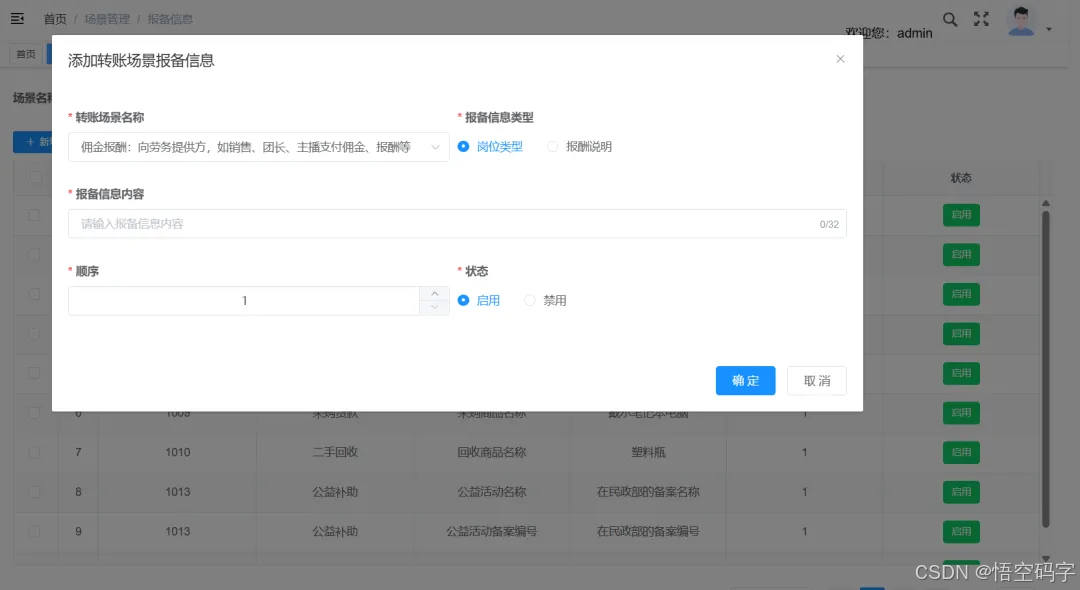Click the 状态 column header
Image resolution: width=1080 pixels, height=590 pixels.
tap(961, 178)
